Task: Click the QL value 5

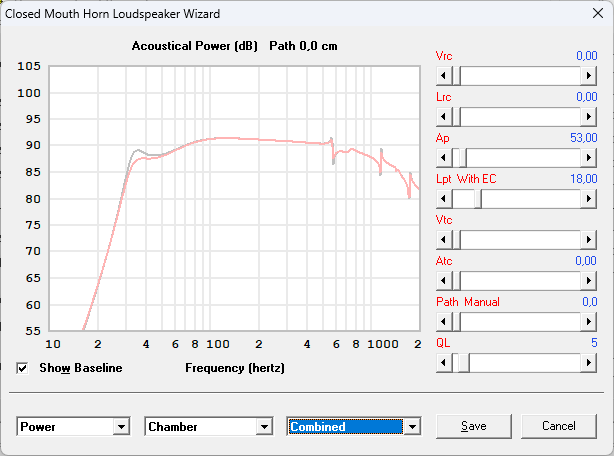Action: point(594,343)
